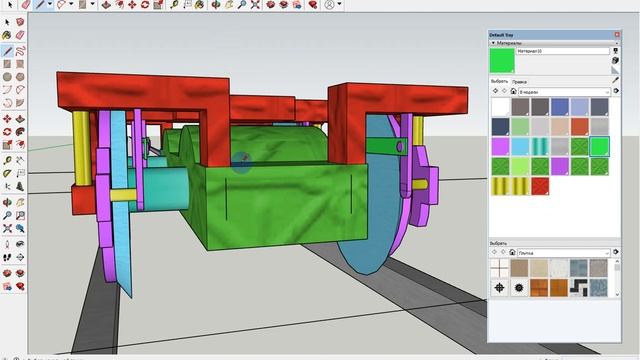Click the In Model home icon
Screen dimensions: 640x360
[513, 91]
